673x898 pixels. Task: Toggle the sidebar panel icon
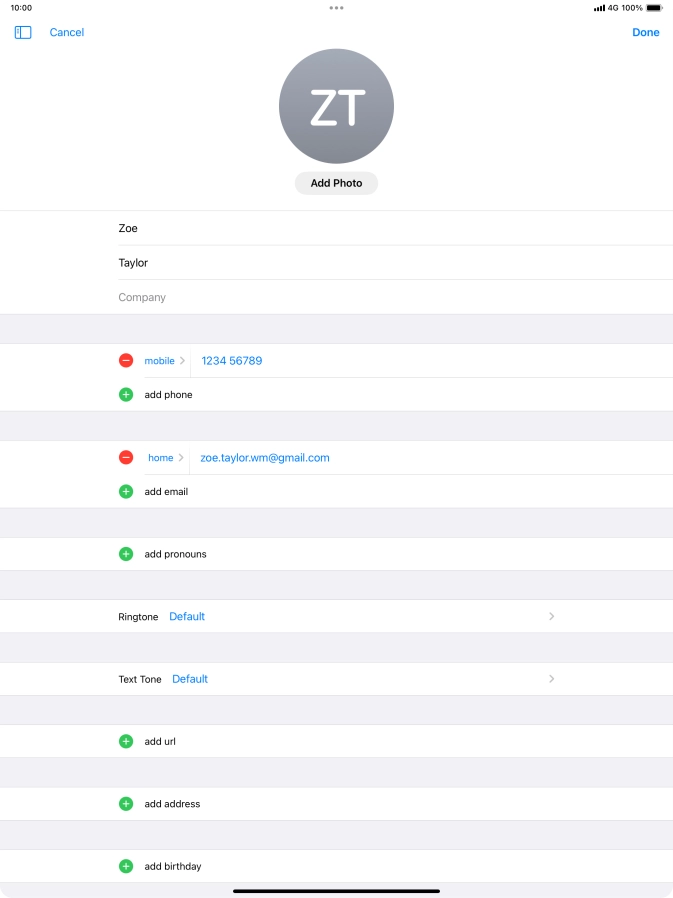tap(23, 33)
